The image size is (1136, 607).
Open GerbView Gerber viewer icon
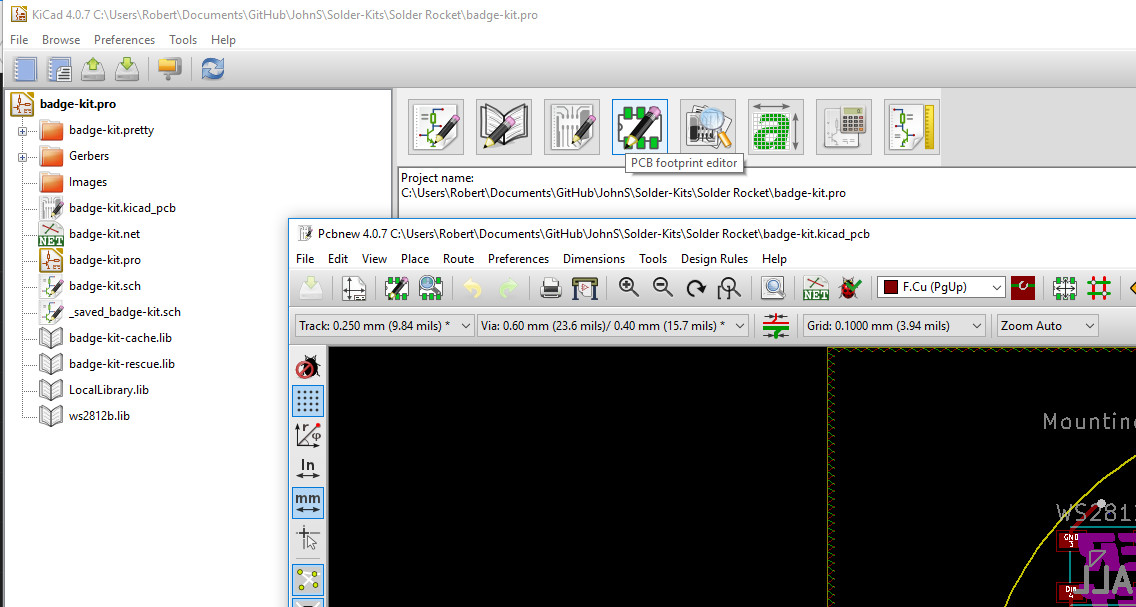click(x=708, y=127)
